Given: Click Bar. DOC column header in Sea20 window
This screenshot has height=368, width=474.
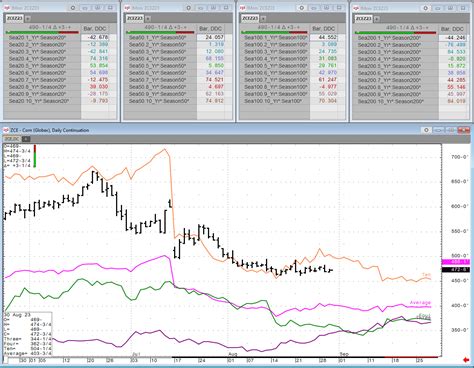Looking at the screenshot, I should [94, 28].
